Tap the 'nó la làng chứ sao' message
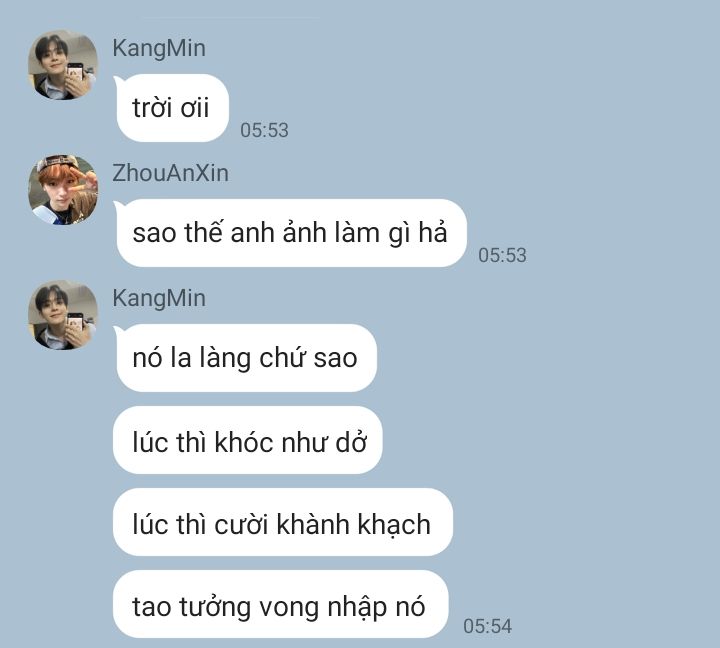The height and width of the screenshot is (648, 720). pyautogui.click(x=246, y=358)
